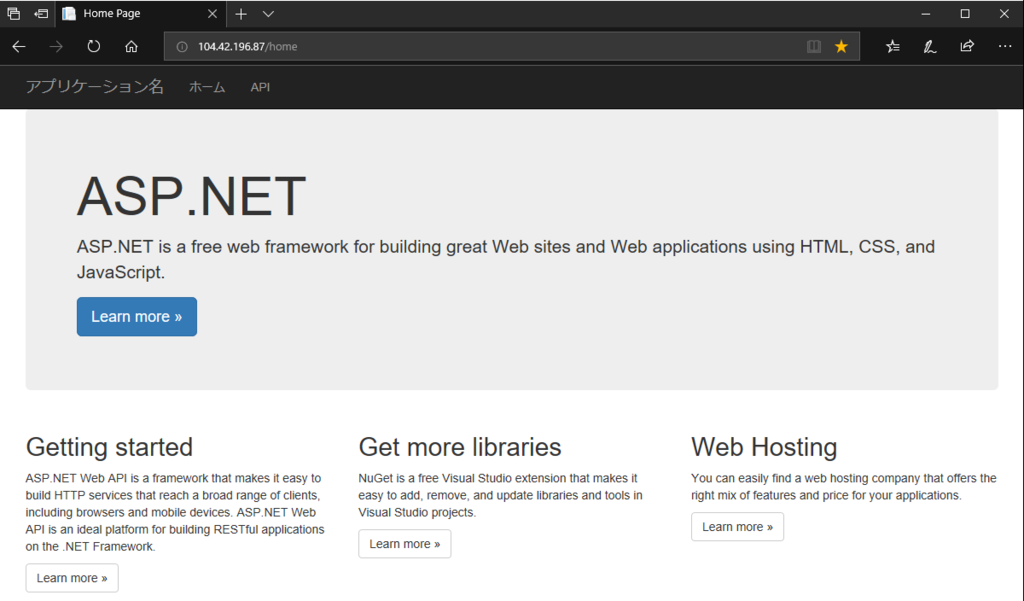
Task: Open the tabs you've set aside
Action: pyautogui.click(x=13, y=13)
